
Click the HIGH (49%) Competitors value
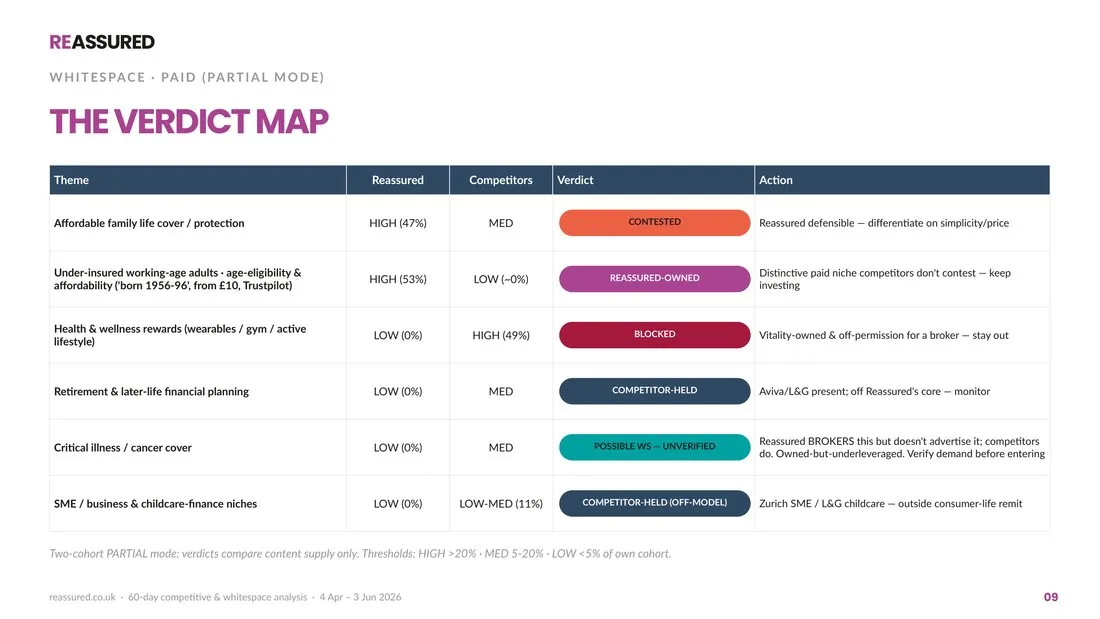tap(501, 335)
